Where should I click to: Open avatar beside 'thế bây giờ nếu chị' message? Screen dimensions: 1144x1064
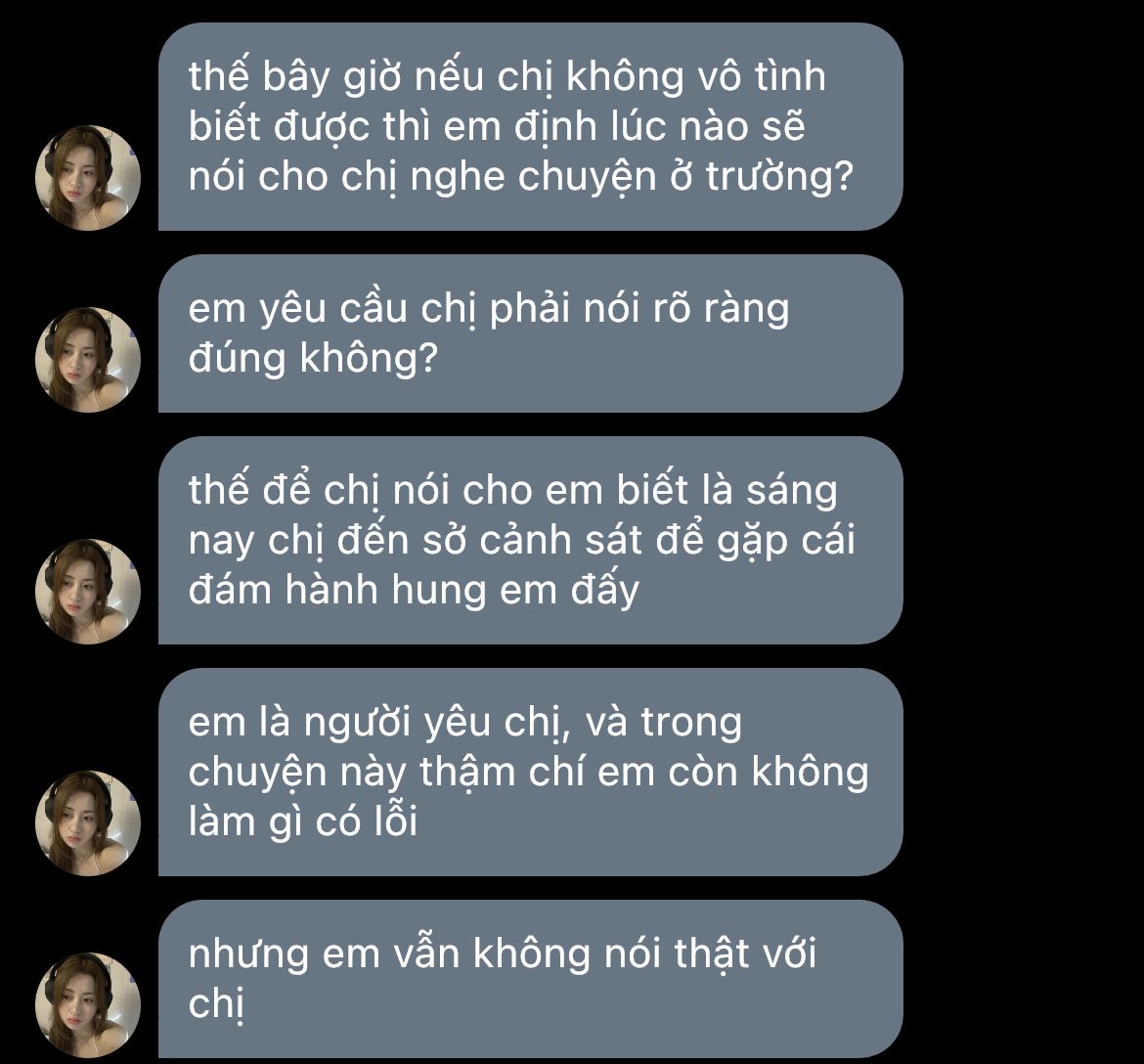click(88, 177)
